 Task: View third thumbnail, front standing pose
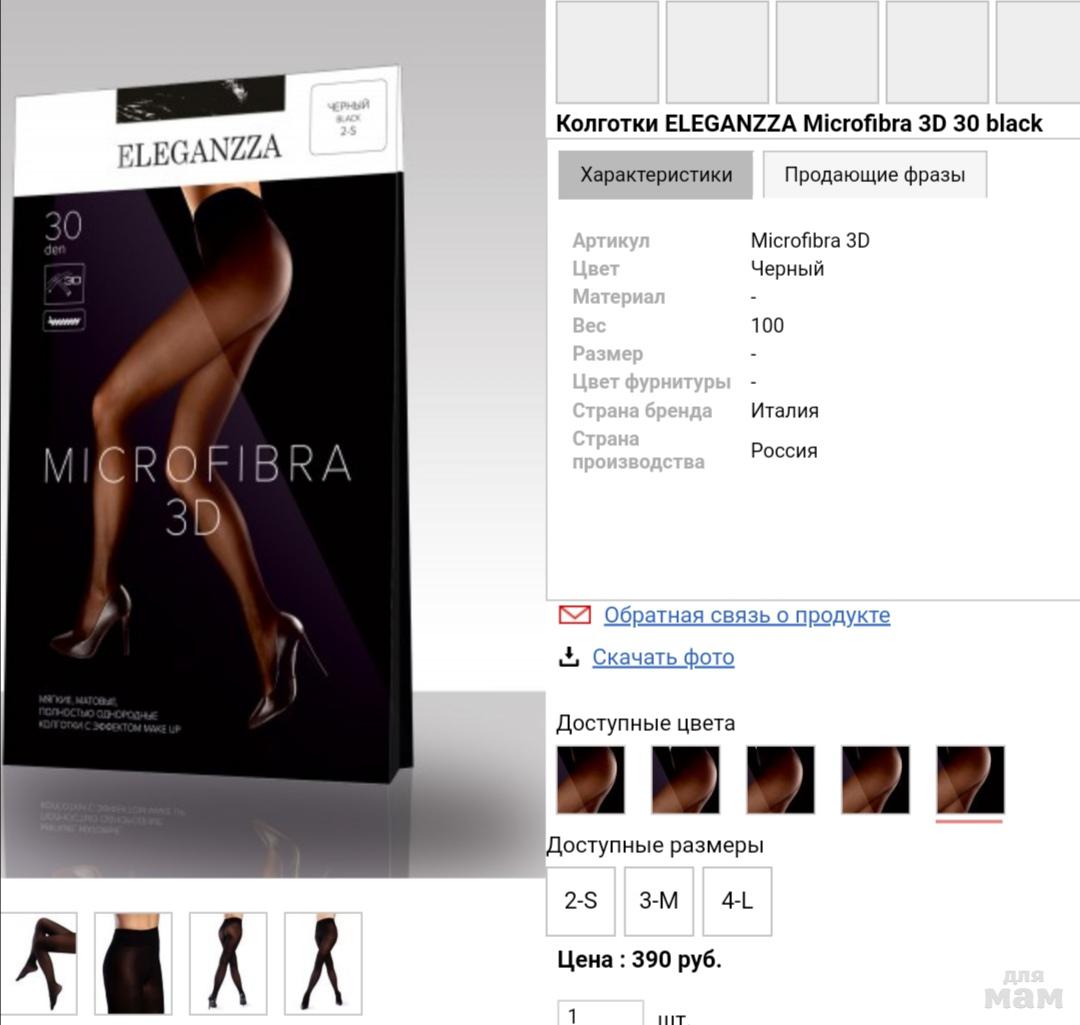[228, 963]
